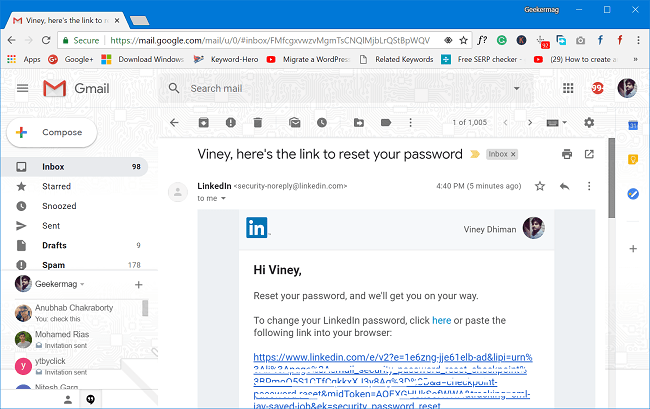Click Compose to write a new email
This screenshot has width=650, height=409.
click(52, 133)
